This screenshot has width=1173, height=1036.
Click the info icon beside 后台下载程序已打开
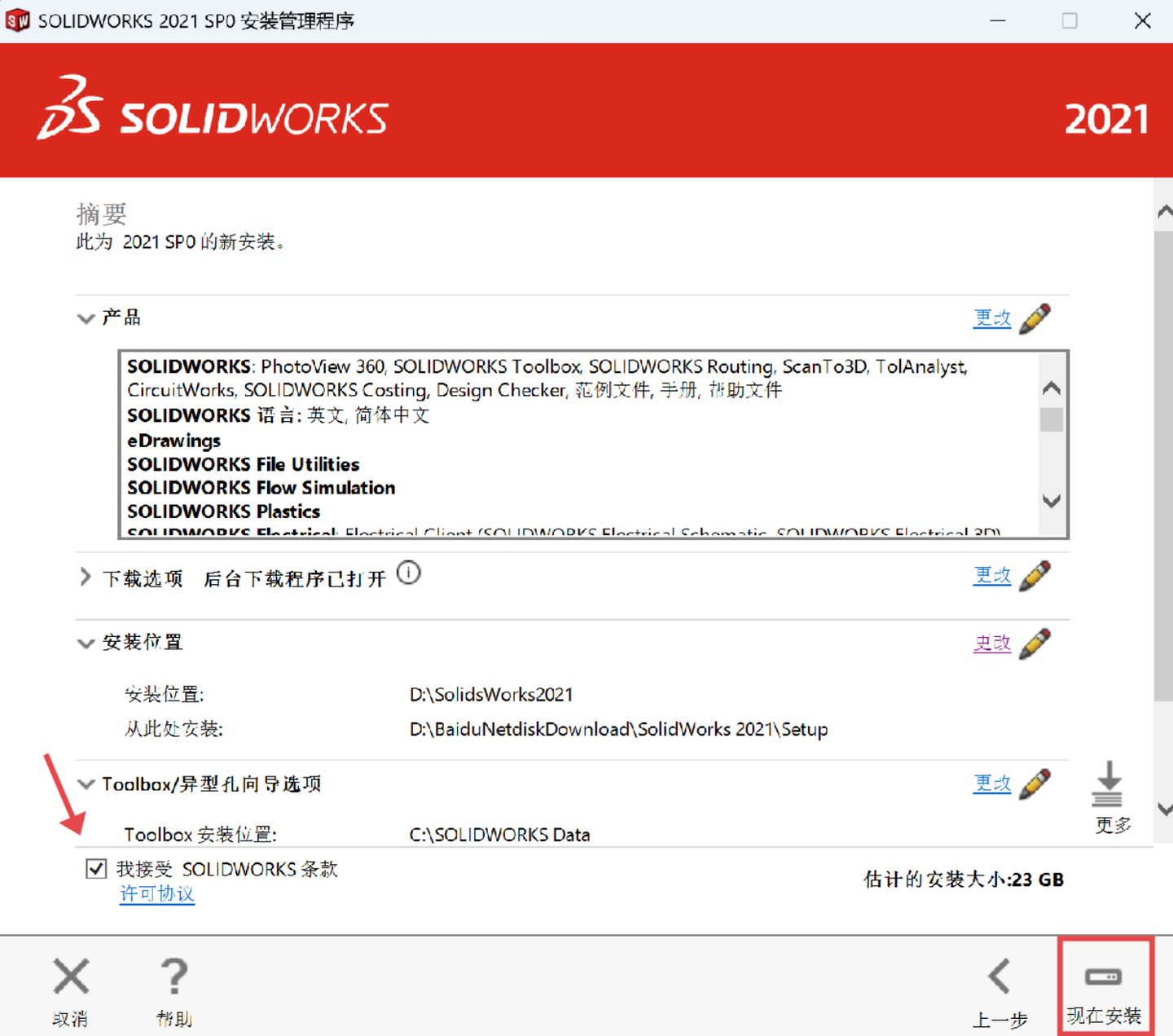(408, 573)
